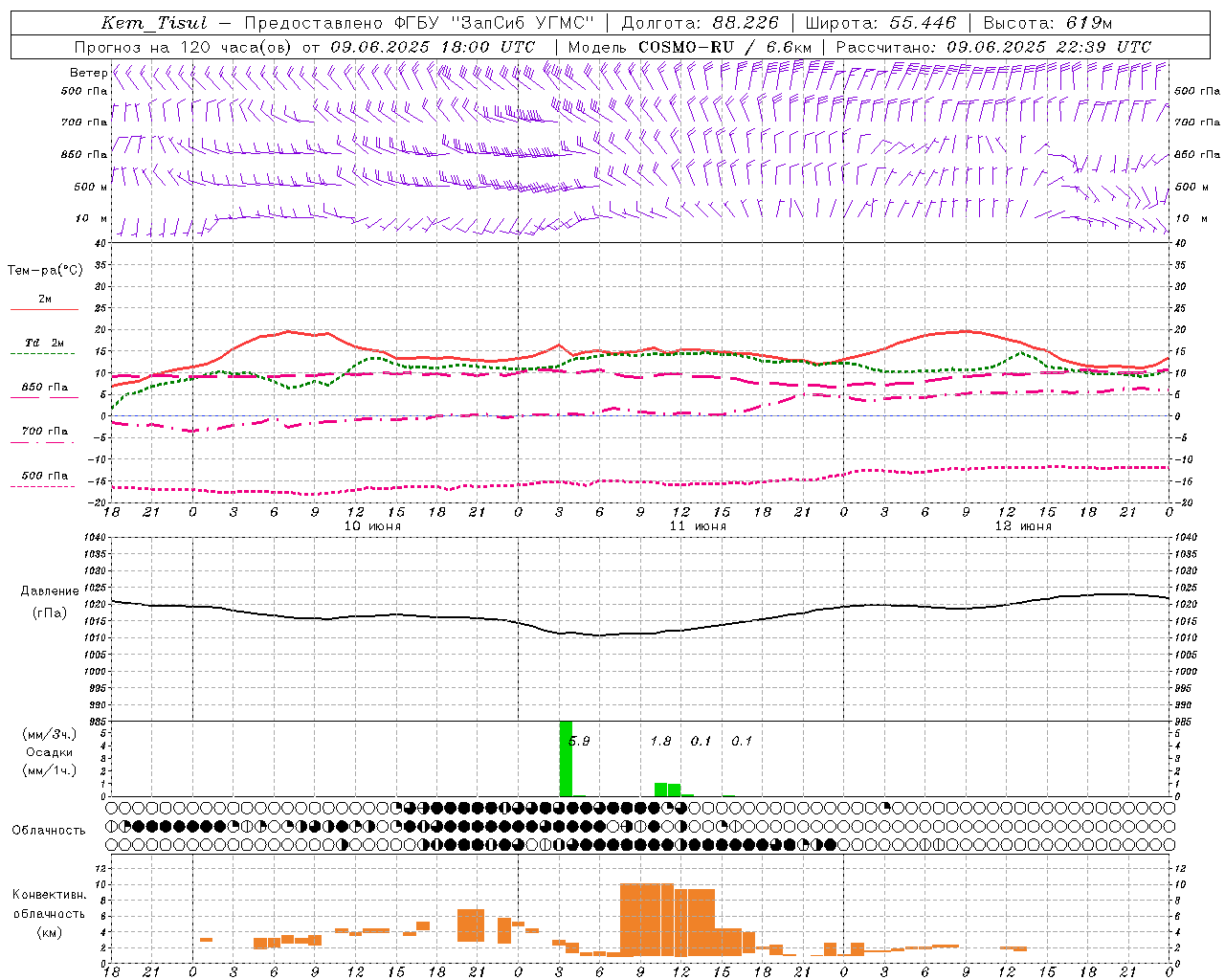
Task: Click the "Модель COSMO-RU / 6.6км" text
Action: [x=690, y=47]
